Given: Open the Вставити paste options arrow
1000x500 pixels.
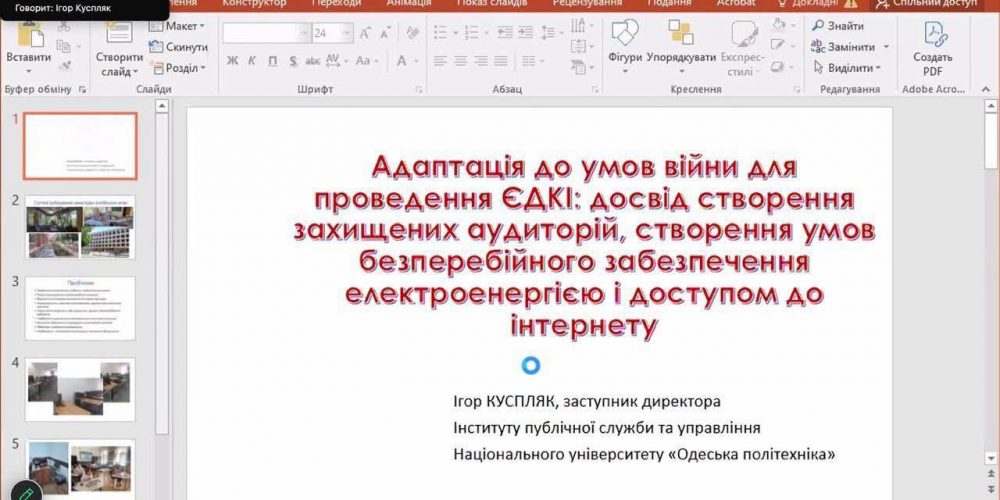Looking at the screenshot, I should (x=29, y=72).
